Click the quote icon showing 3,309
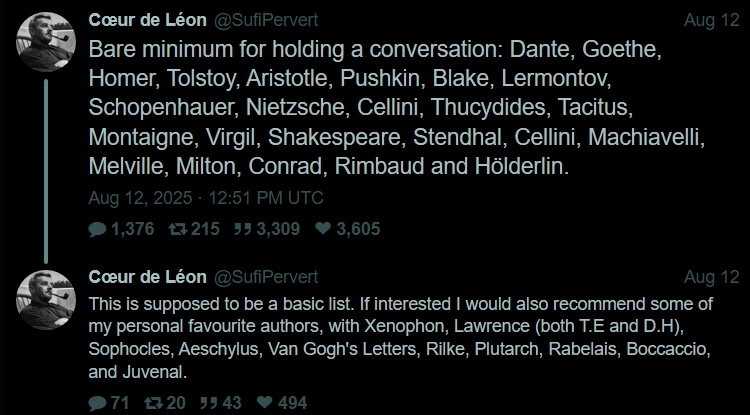Image resolution: width=750 pixels, height=415 pixels. point(243,229)
